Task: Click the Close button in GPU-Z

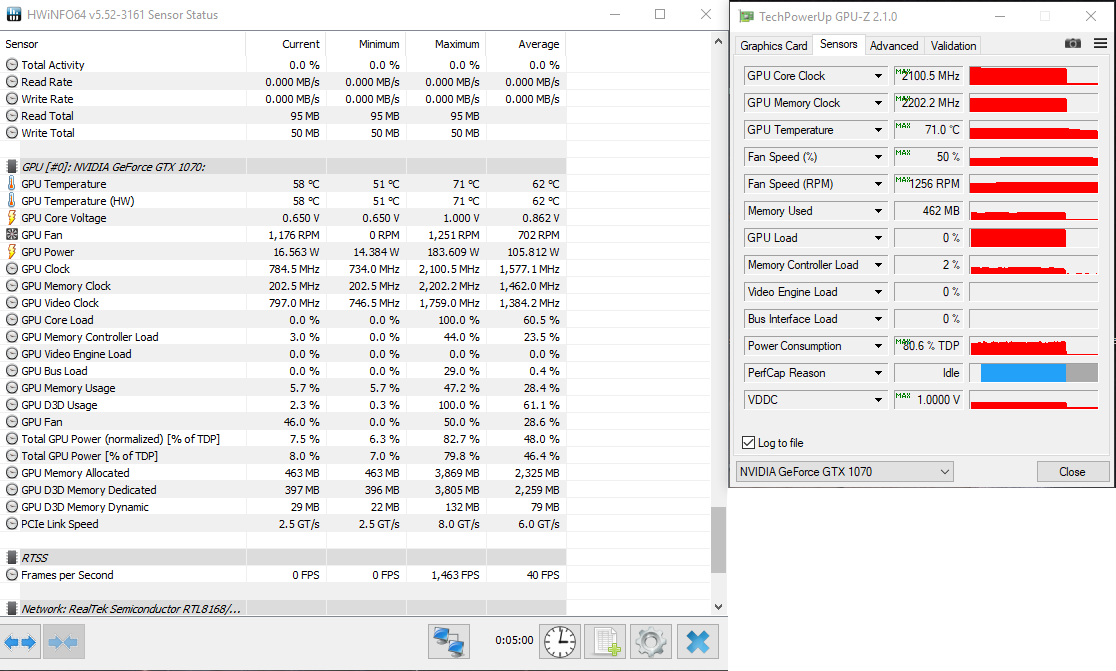Action: tap(1073, 472)
